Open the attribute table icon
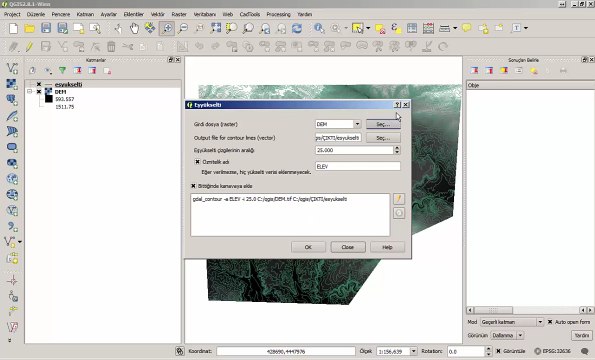The height and width of the screenshot is (360, 595). point(412,28)
